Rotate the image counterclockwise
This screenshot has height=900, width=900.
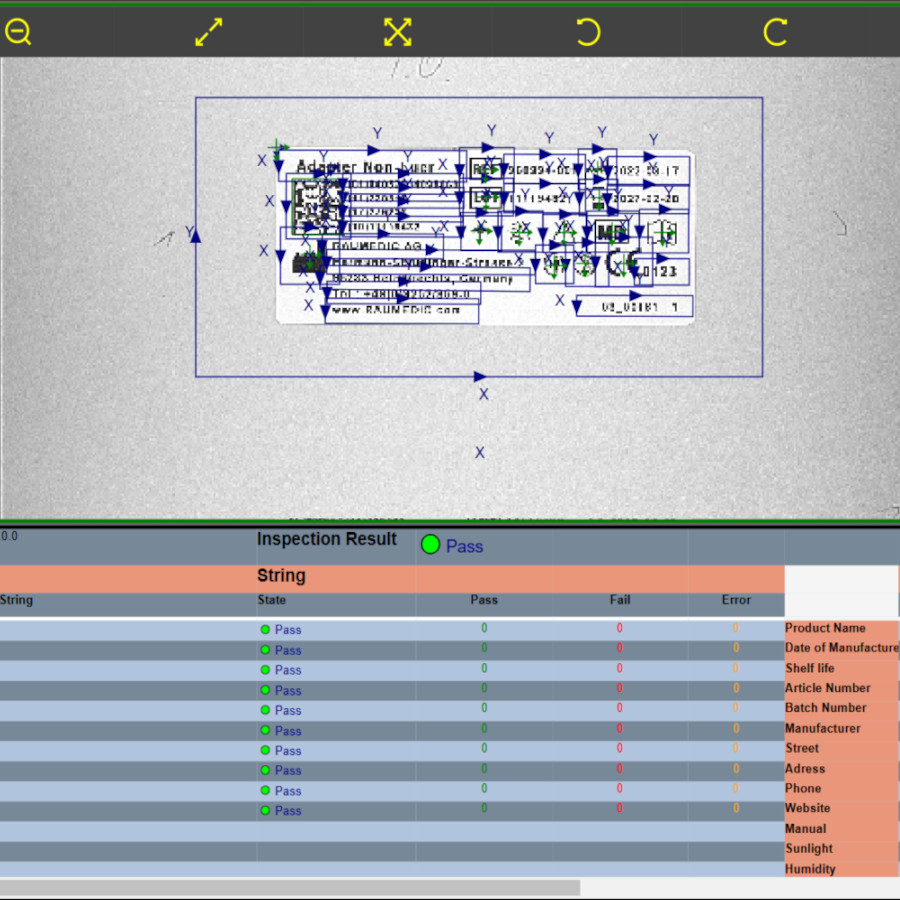588,32
